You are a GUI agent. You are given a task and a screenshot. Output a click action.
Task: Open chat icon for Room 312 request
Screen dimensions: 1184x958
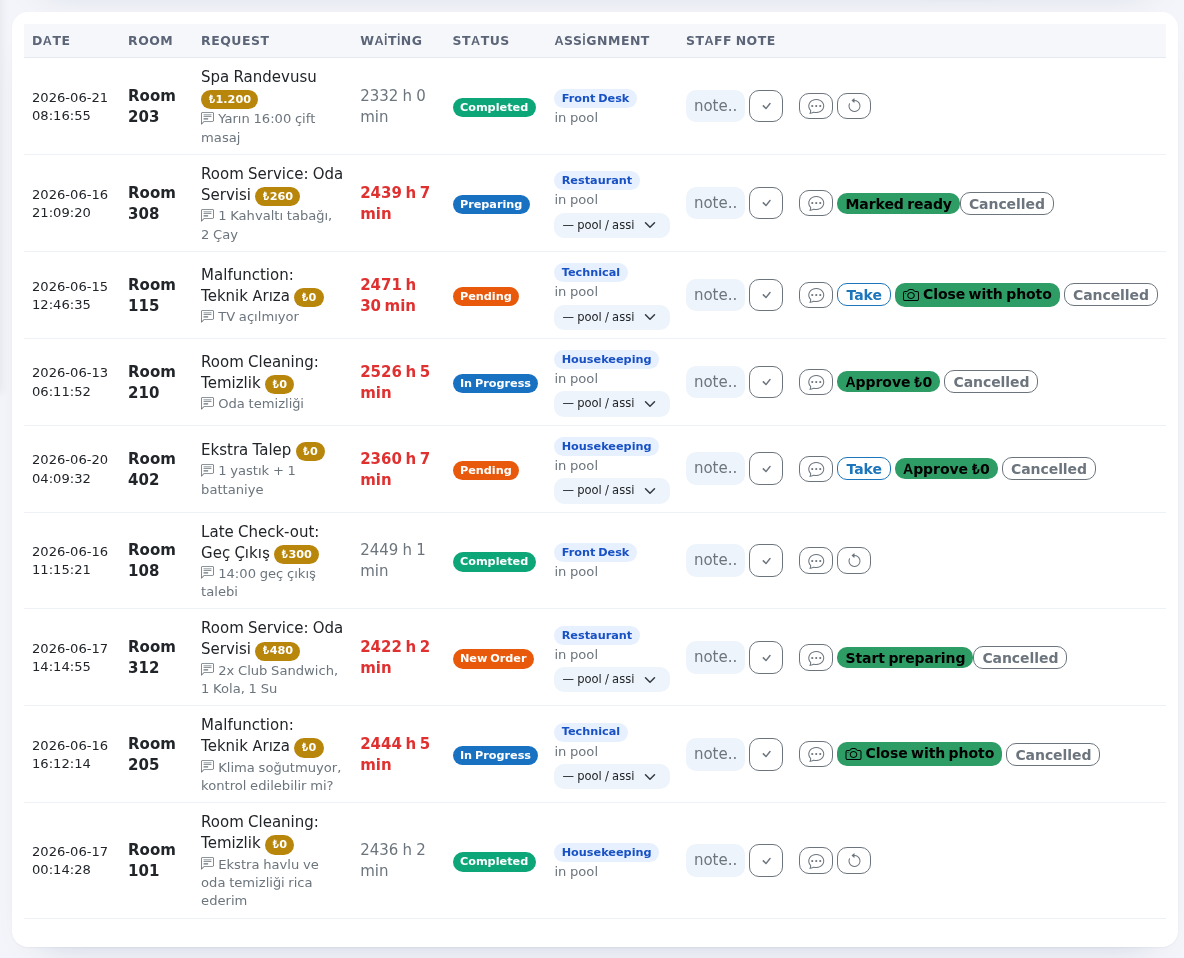click(x=816, y=658)
